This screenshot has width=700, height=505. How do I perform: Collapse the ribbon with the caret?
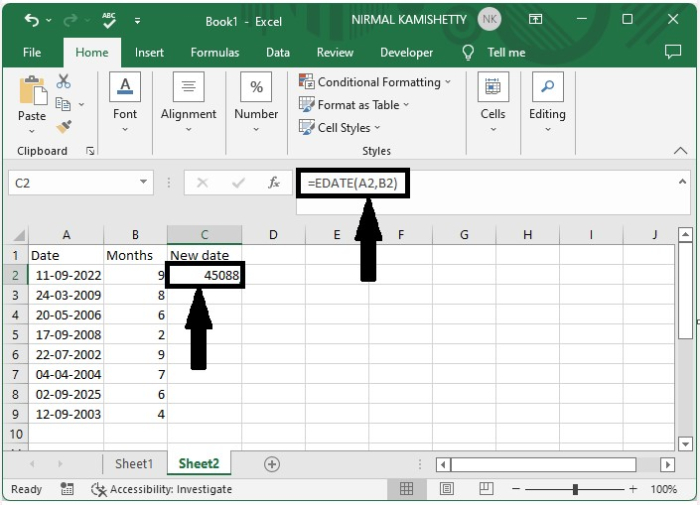coord(680,151)
